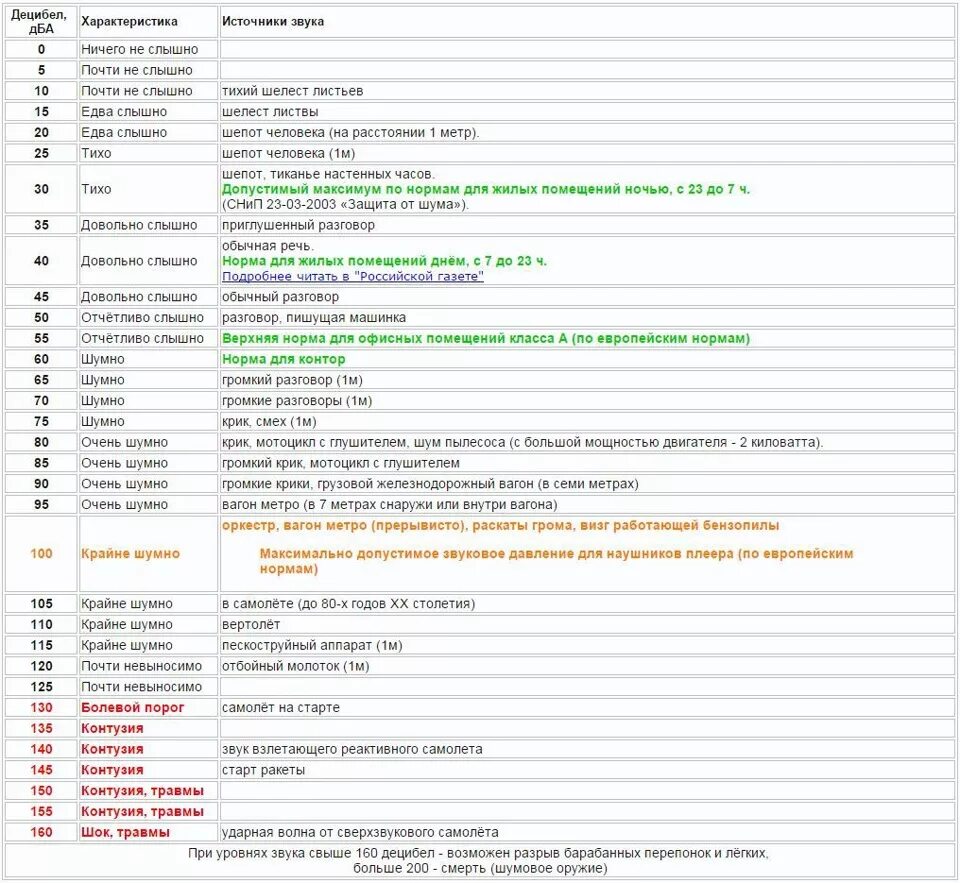This screenshot has height=883, width=960.
Task: Select the "тихий шелест листьев" cell
Action: point(587,91)
